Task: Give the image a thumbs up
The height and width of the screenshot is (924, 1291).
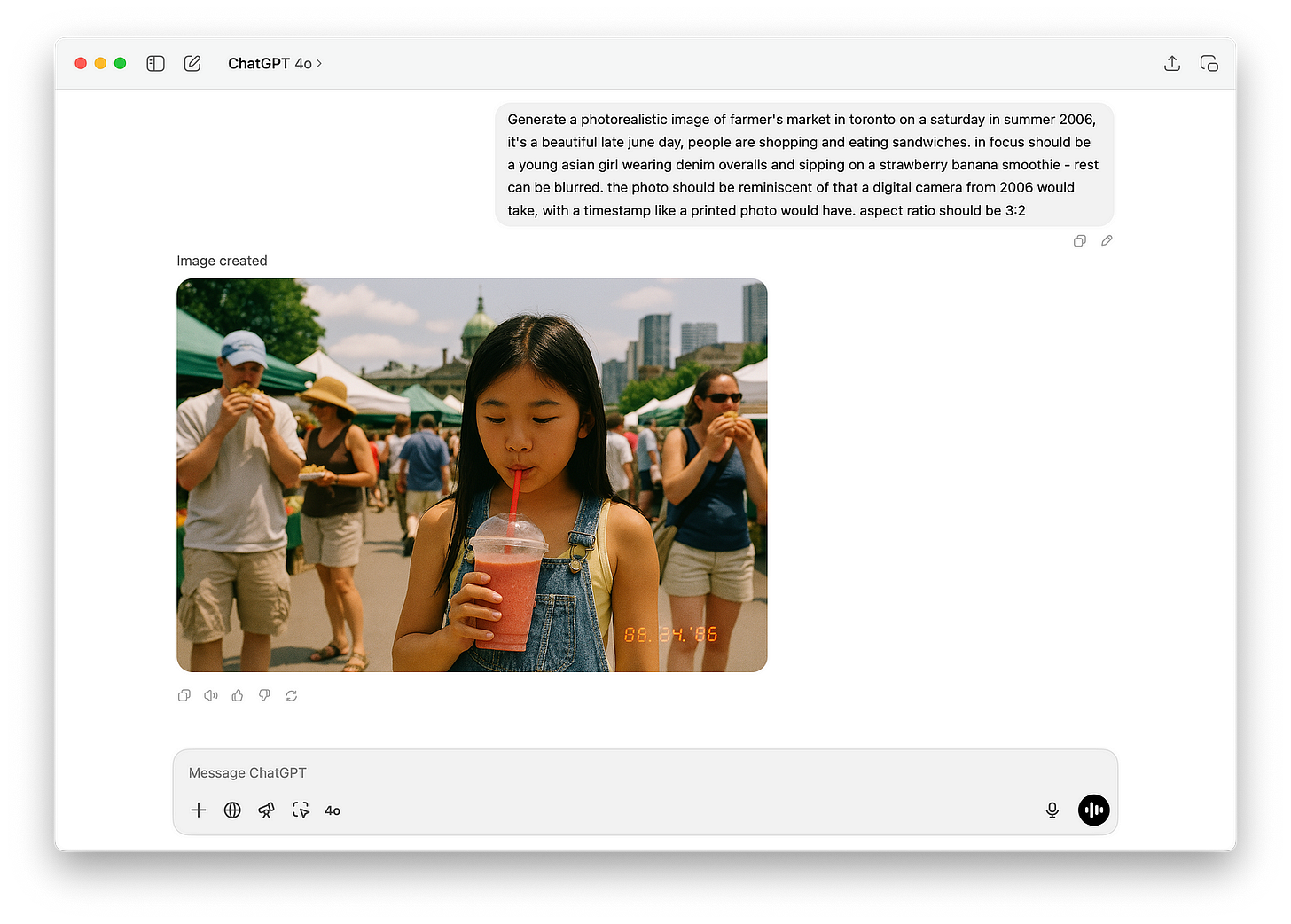Action: (x=237, y=695)
